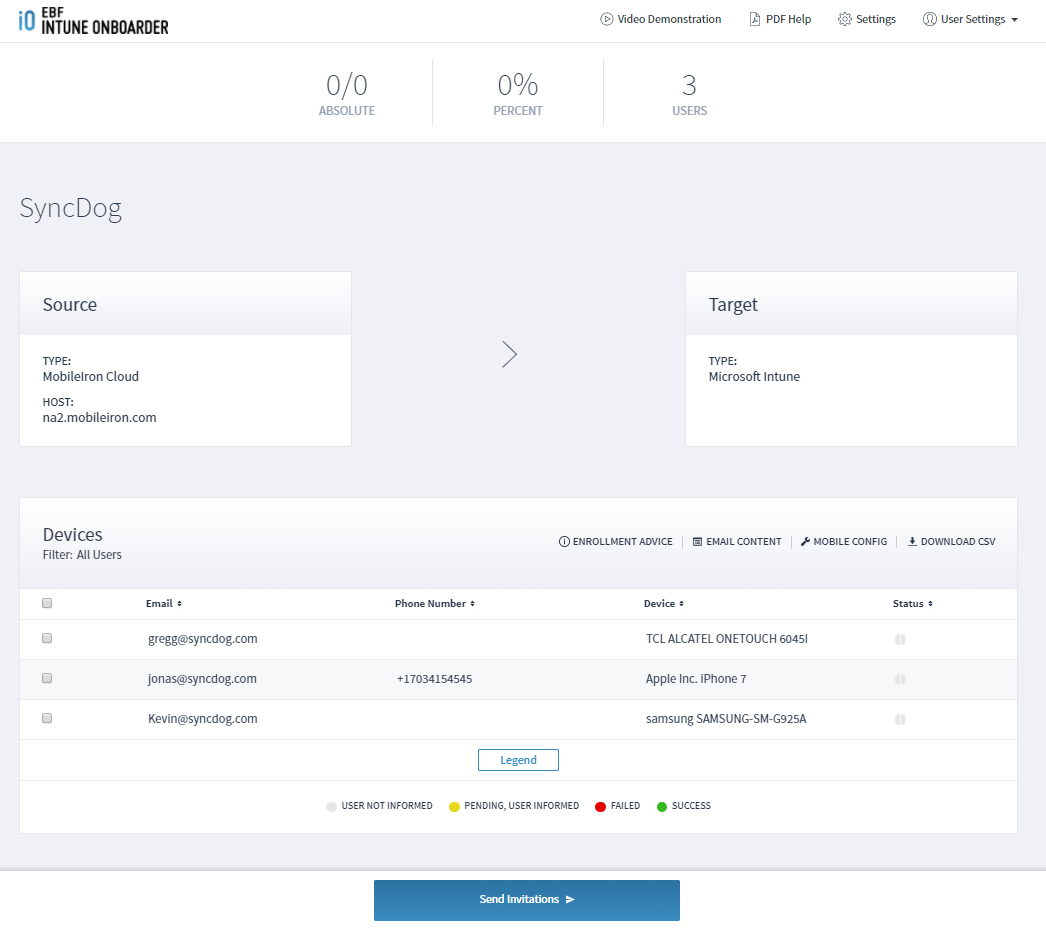1046x930 pixels.
Task: Click phone number +17034154545
Action: (434, 679)
